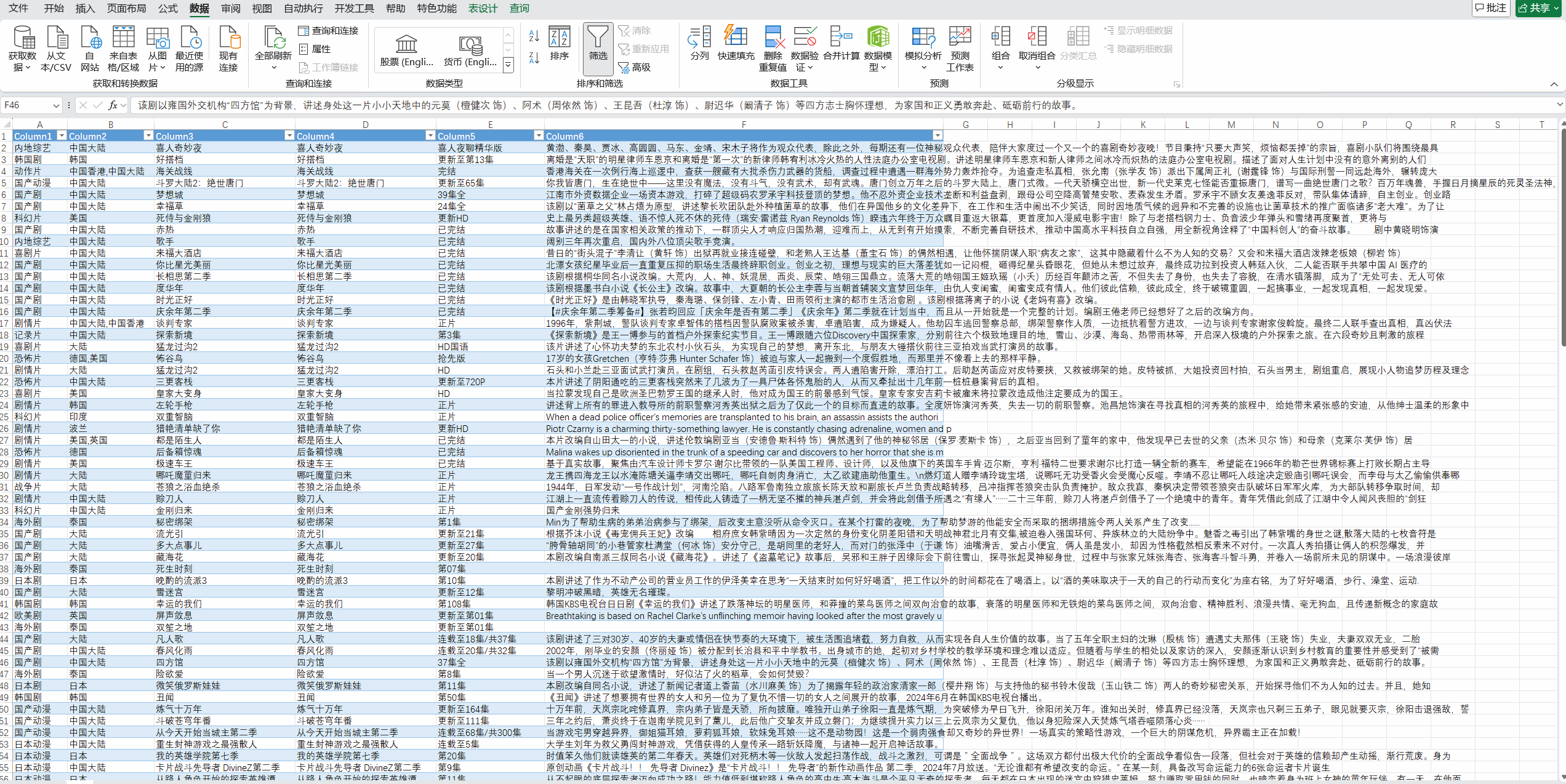
Task: Open the Column1 filter dropdown
Action: [61, 135]
